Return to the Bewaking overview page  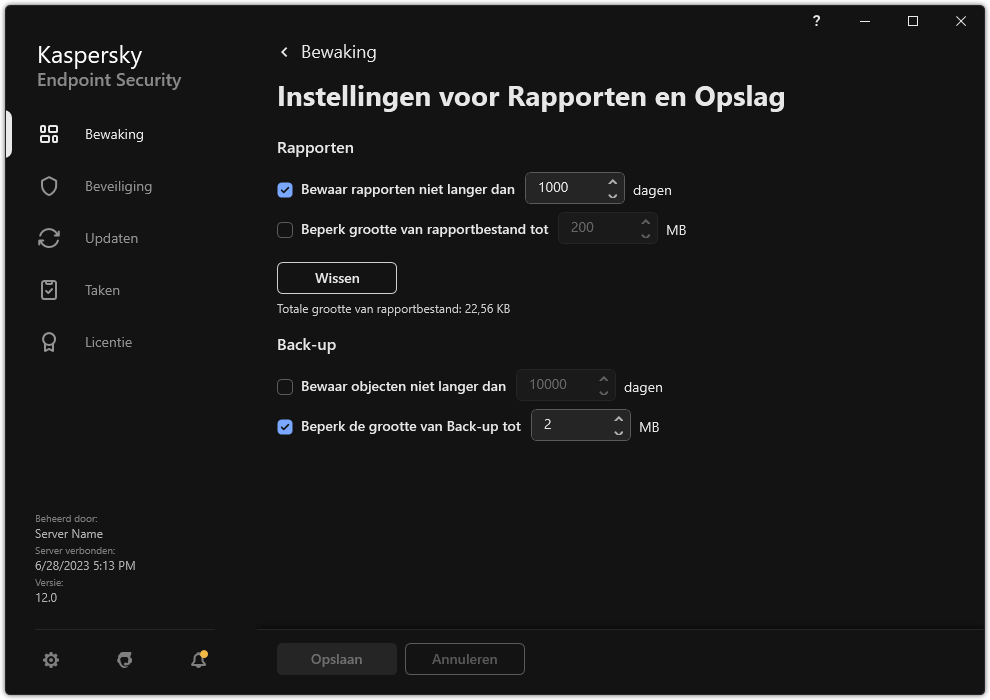tap(337, 51)
